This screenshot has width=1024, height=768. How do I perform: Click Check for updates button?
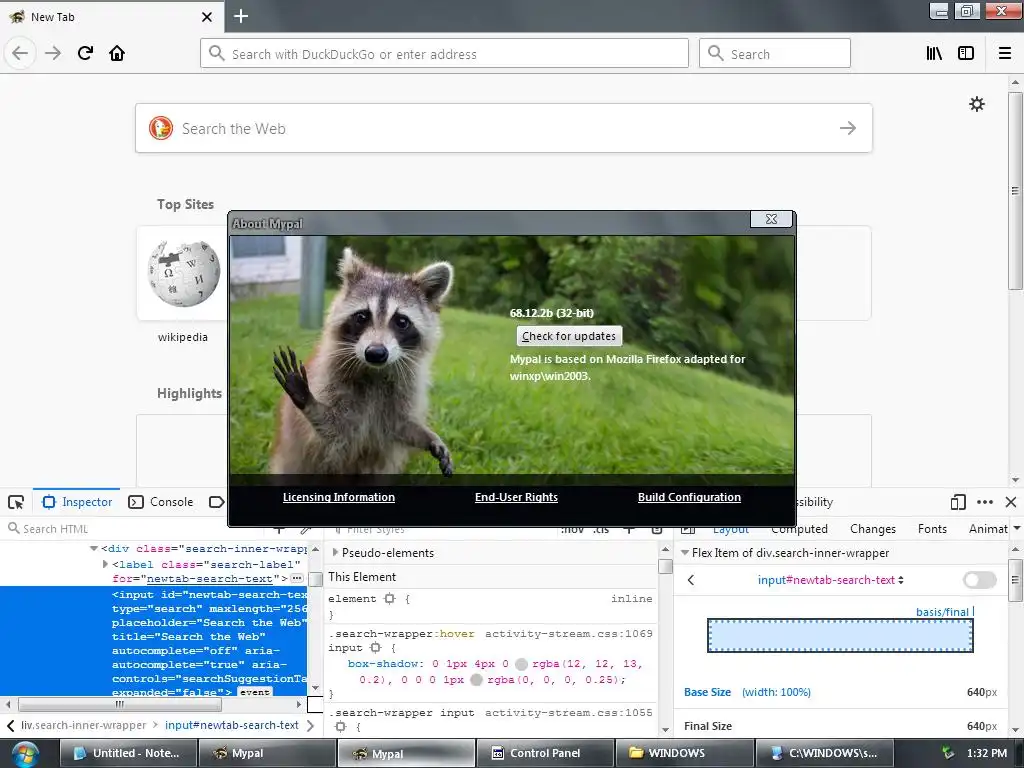pos(569,336)
